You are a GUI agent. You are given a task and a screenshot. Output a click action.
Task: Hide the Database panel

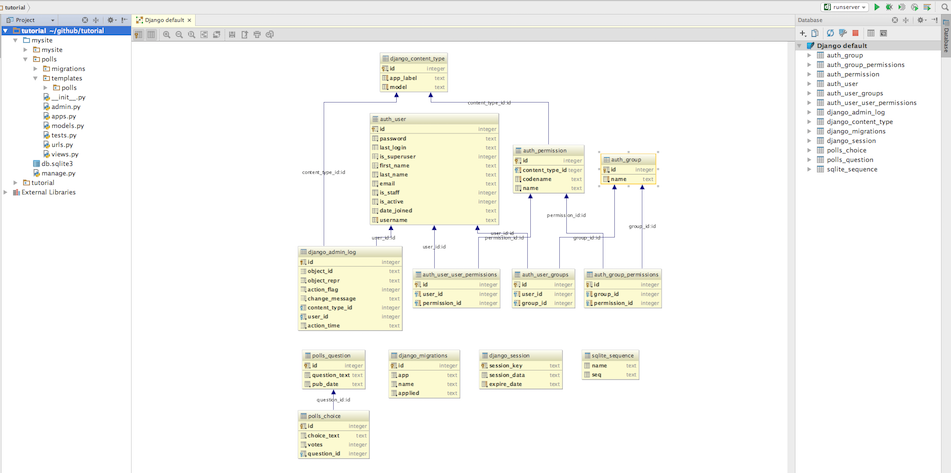point(935,20)
